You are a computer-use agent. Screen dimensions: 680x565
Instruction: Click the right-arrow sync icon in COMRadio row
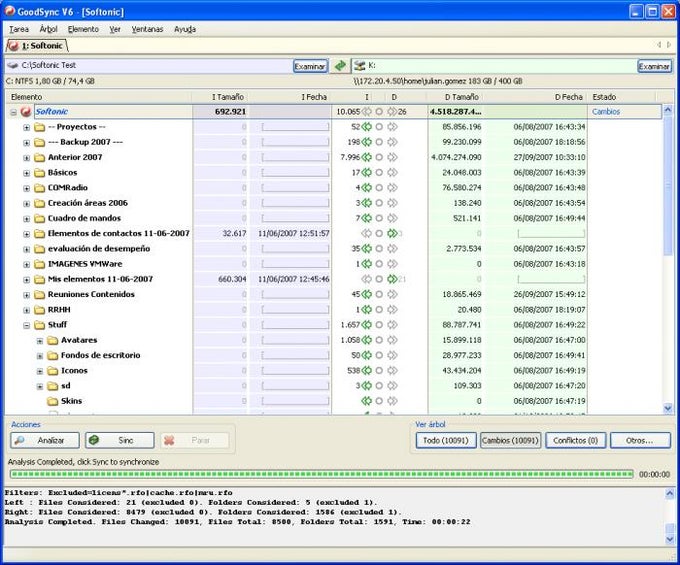(x=392, y=188)
